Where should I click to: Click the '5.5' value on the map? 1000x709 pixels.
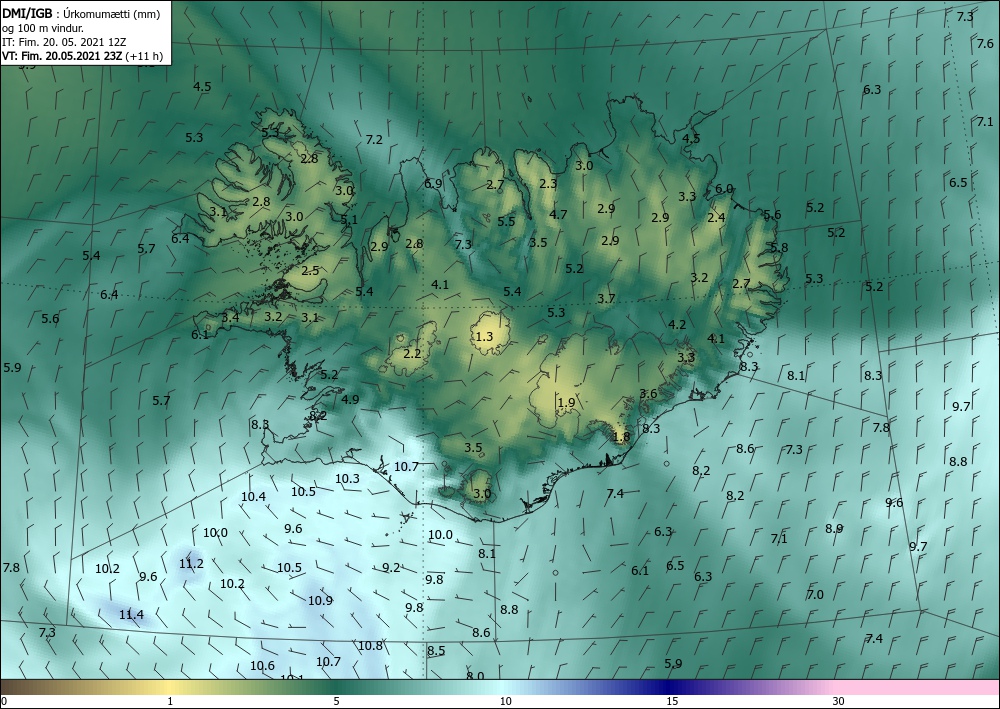[x=506, y=222]
